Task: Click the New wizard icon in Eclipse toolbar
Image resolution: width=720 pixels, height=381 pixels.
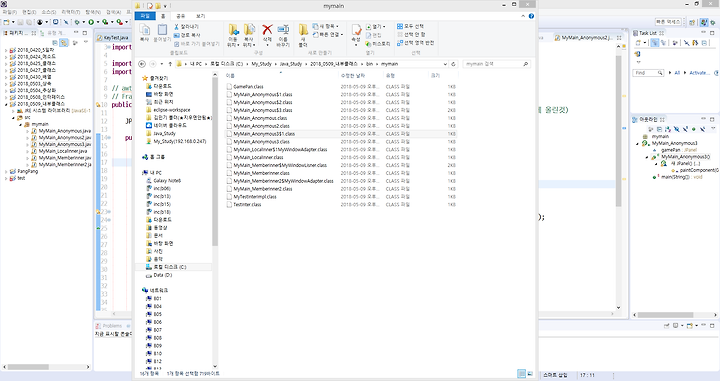Action: (x=6, y=22)
